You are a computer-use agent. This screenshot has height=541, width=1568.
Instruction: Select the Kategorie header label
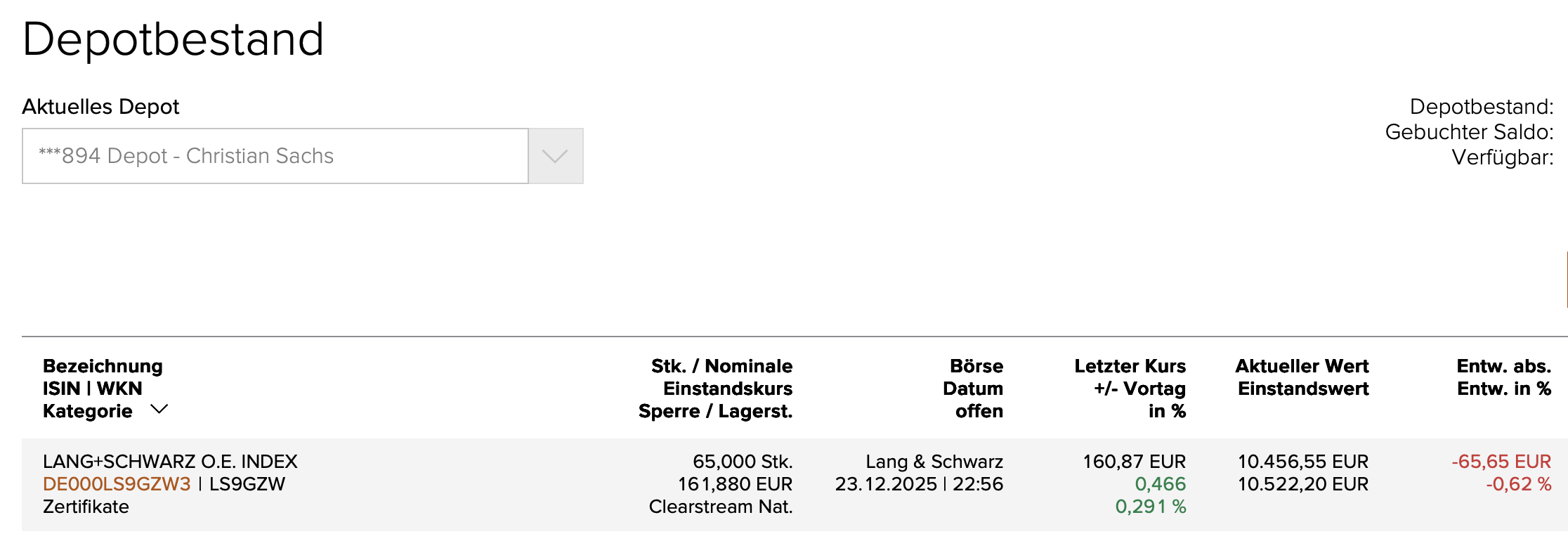pyautogui.click(x=87, y=411)
